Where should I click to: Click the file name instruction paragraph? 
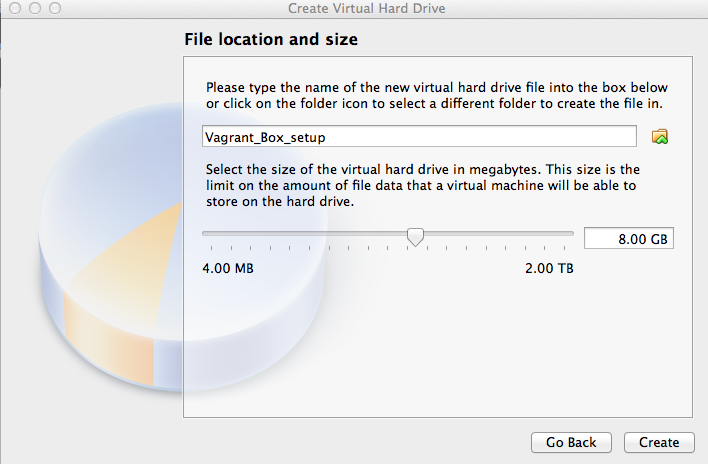[437, 95]
